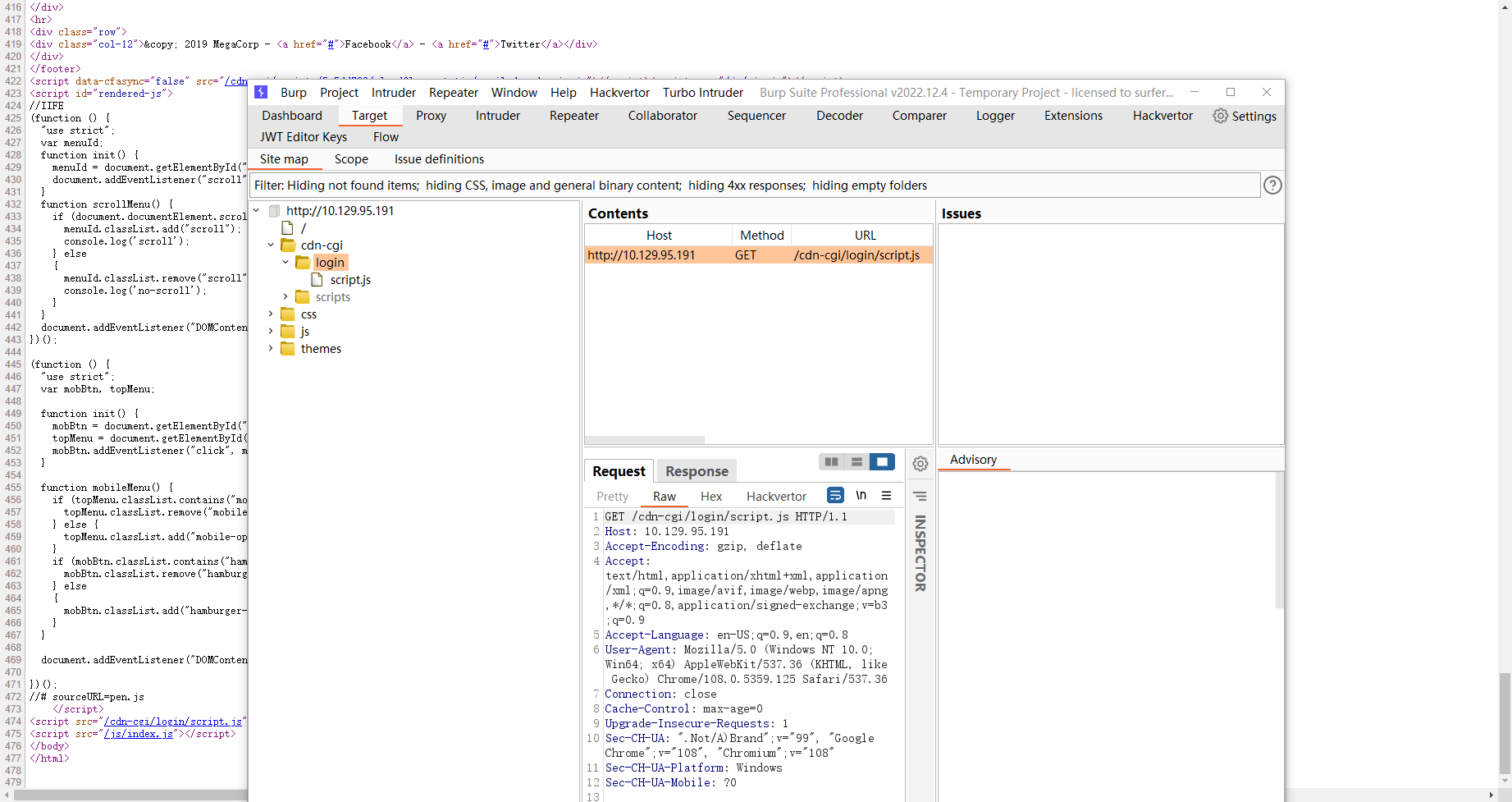Collapse the cdn-cgi folder
1512x802 pixels.
[x=271, y=245]
